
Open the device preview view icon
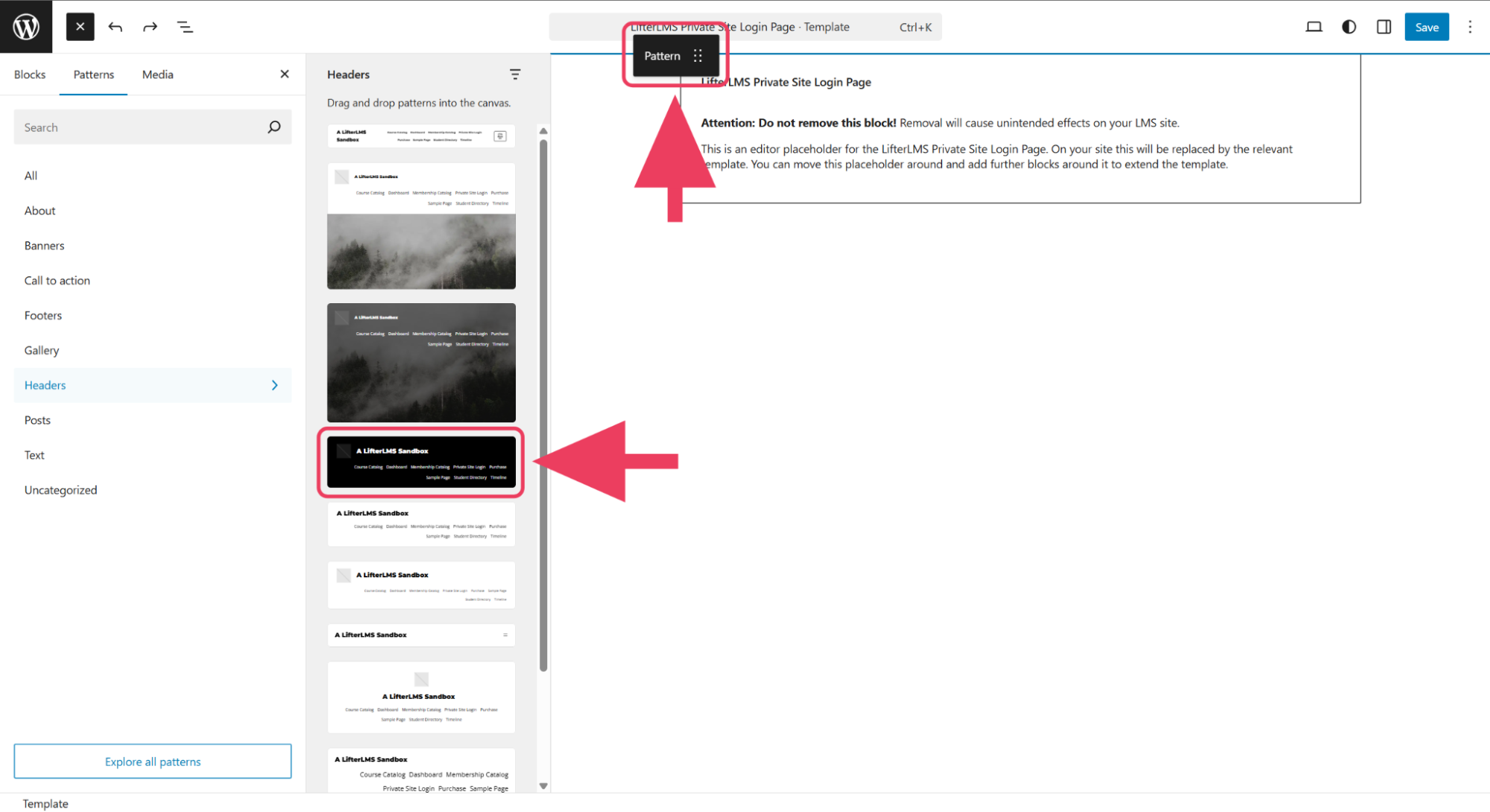pyautogui.click(x=1313, y=27)
